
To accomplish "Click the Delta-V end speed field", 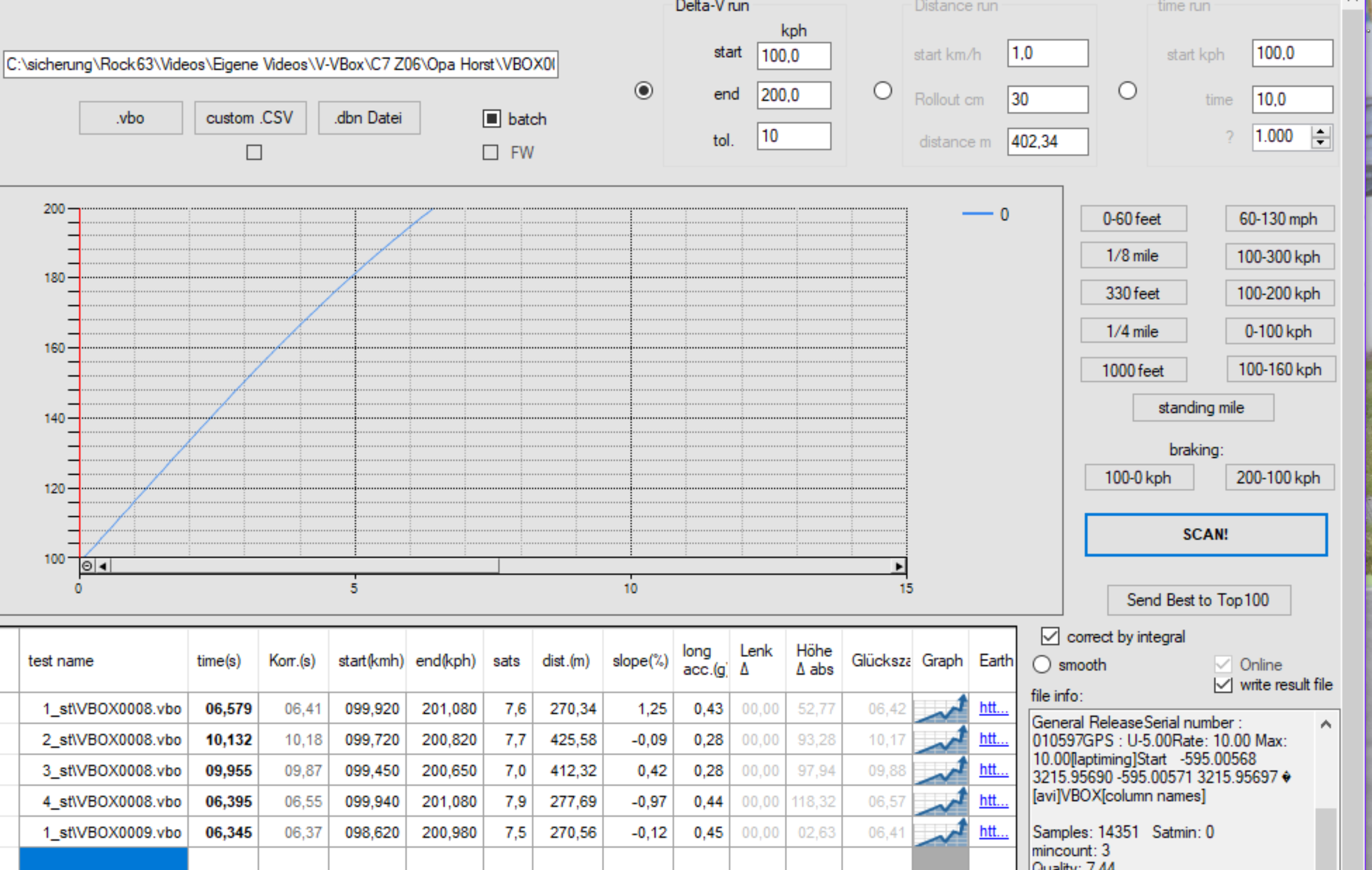I will tap(793, 95).
